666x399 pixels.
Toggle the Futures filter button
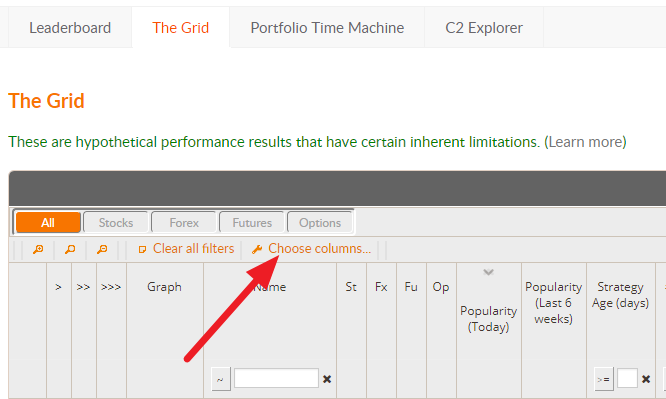click(252, 223)
